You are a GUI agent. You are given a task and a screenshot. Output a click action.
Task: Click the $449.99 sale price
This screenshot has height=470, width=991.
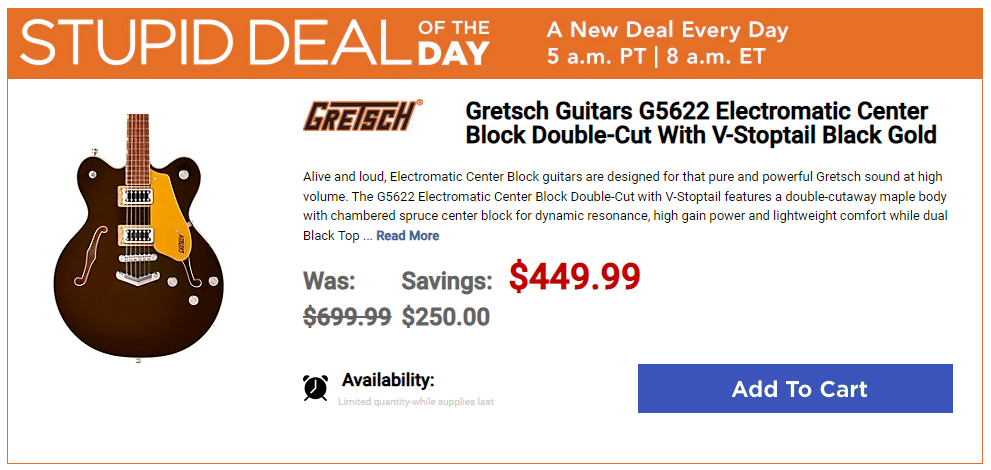[575, 277]
